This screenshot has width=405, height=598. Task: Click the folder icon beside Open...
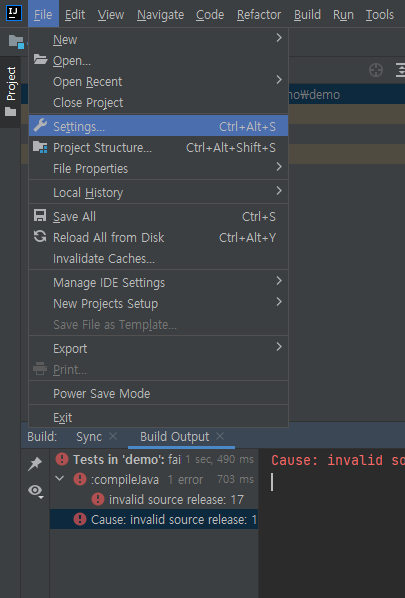tap(40, 59)
